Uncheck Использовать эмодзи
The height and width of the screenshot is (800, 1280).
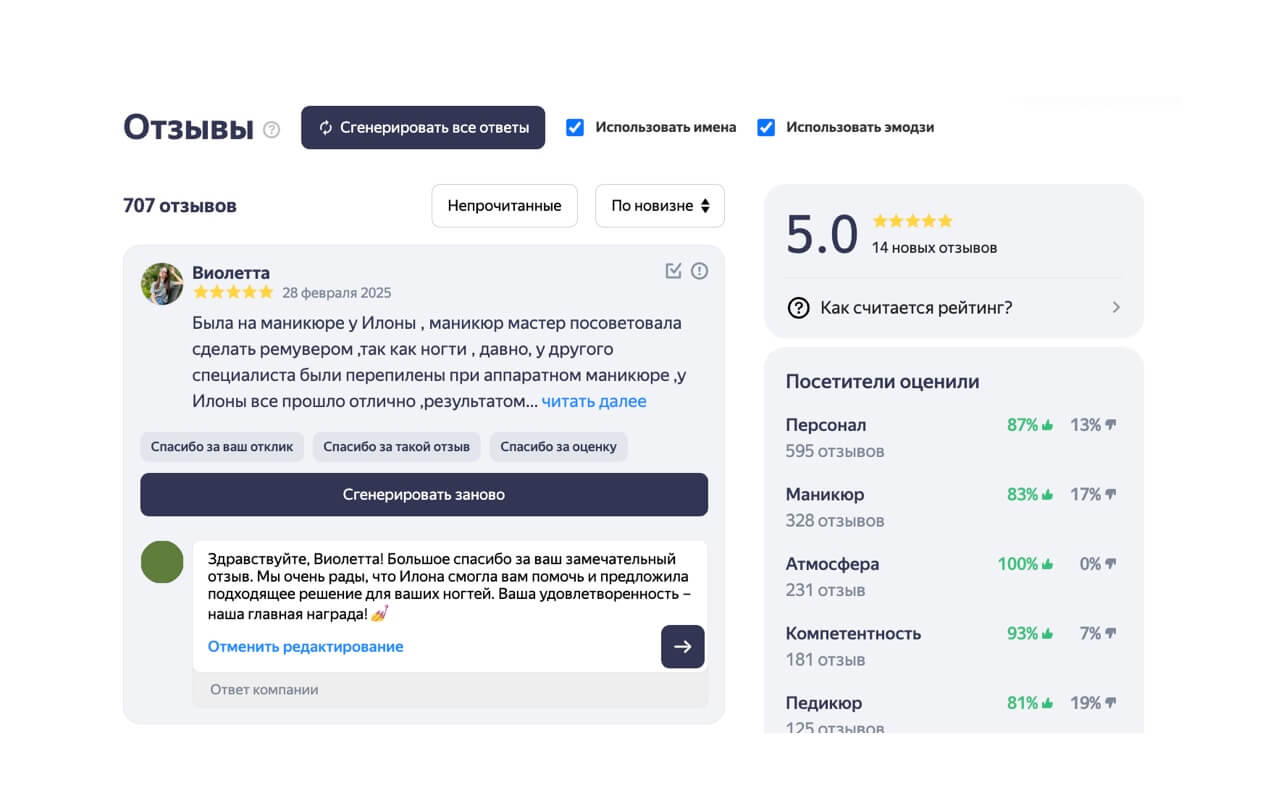[x=765, y=127]
